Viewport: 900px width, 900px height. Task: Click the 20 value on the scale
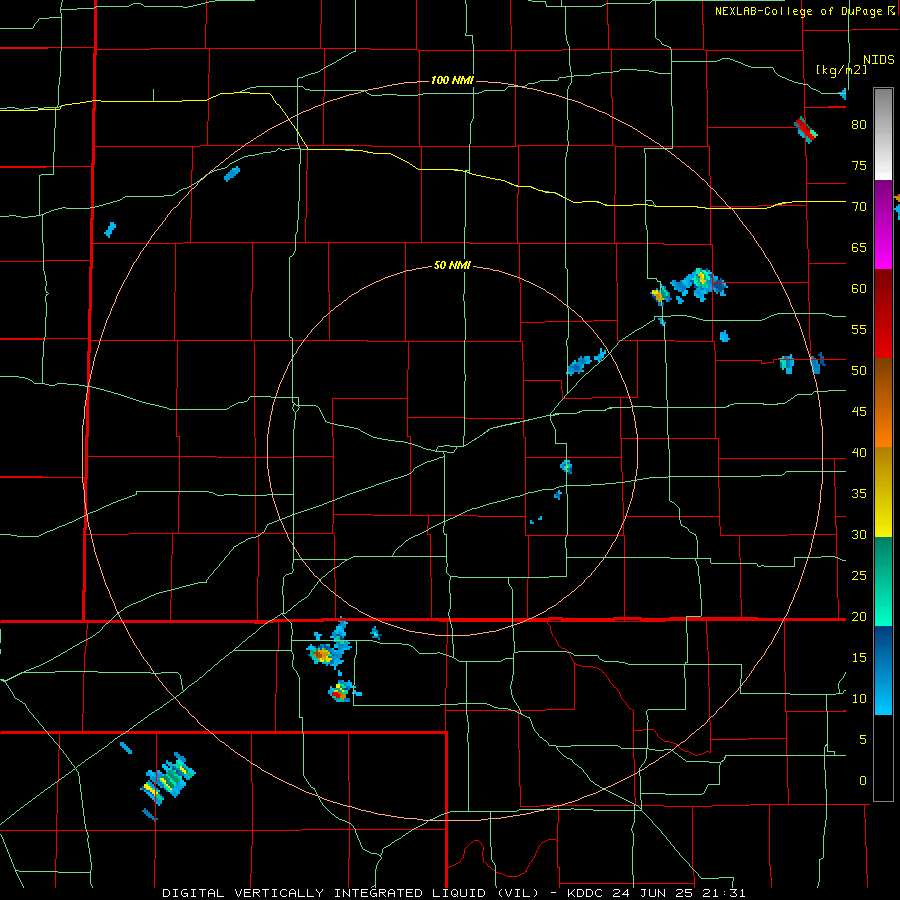(x=859, y=617)
